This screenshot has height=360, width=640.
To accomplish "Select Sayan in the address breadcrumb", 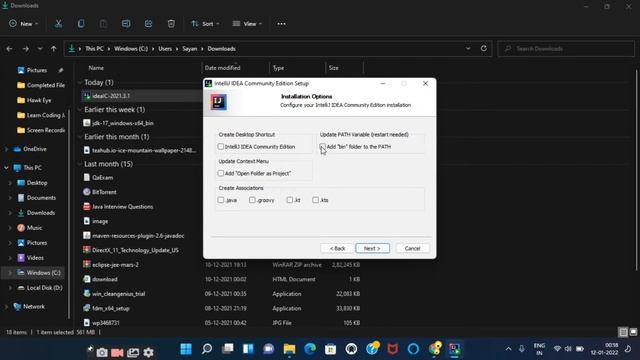I will click(x=189, y=49).
